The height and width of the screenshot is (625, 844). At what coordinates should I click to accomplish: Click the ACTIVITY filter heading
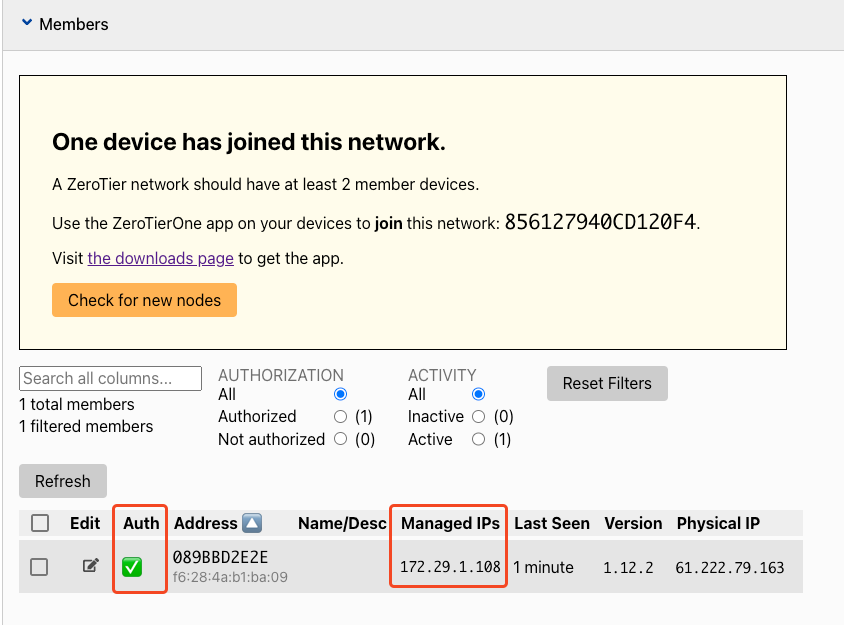click(442, 375)
